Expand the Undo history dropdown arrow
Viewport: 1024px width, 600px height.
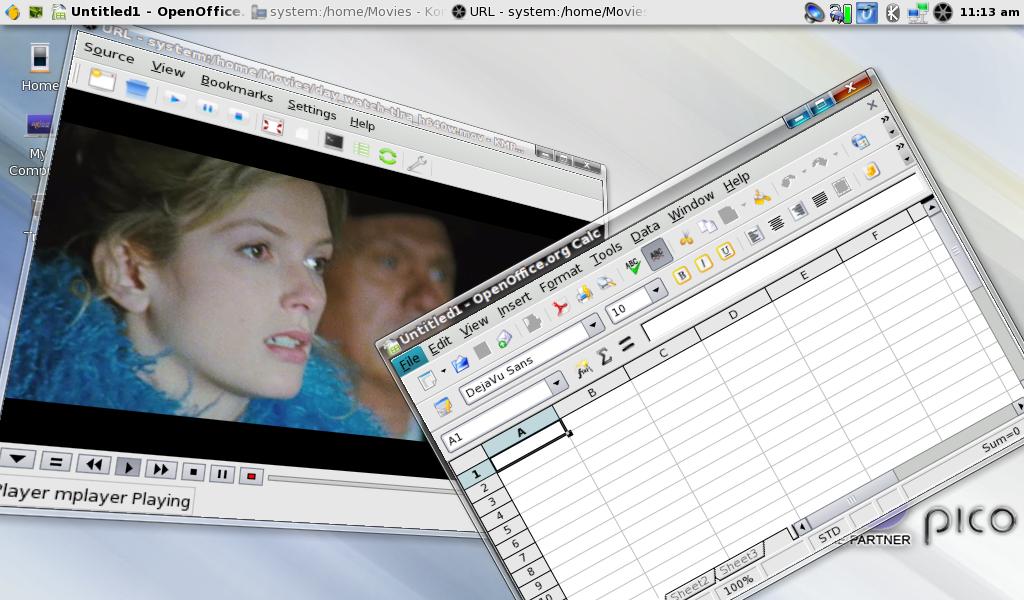pyautogui.click(x=804, y=172)
